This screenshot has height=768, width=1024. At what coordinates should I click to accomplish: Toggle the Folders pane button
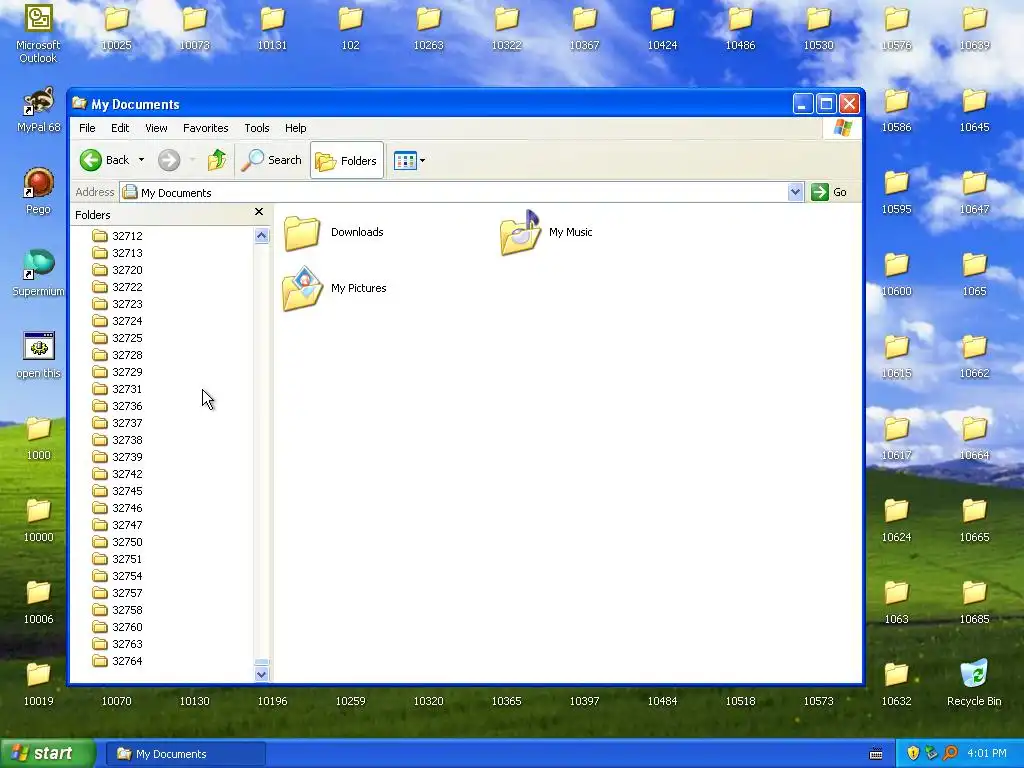pyautogui.click(x=346, y=160)
